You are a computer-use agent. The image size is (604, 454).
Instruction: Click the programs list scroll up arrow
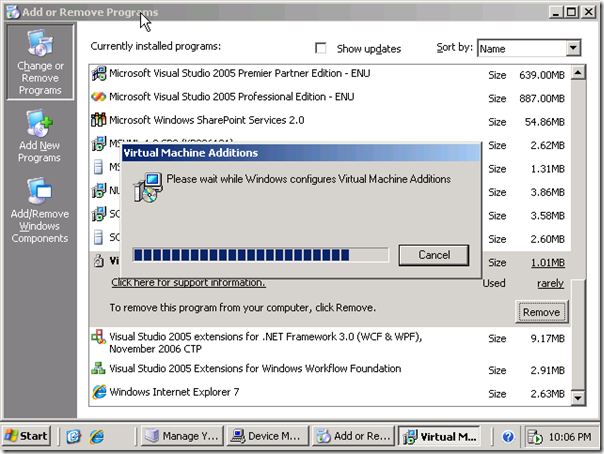[578, 72]
